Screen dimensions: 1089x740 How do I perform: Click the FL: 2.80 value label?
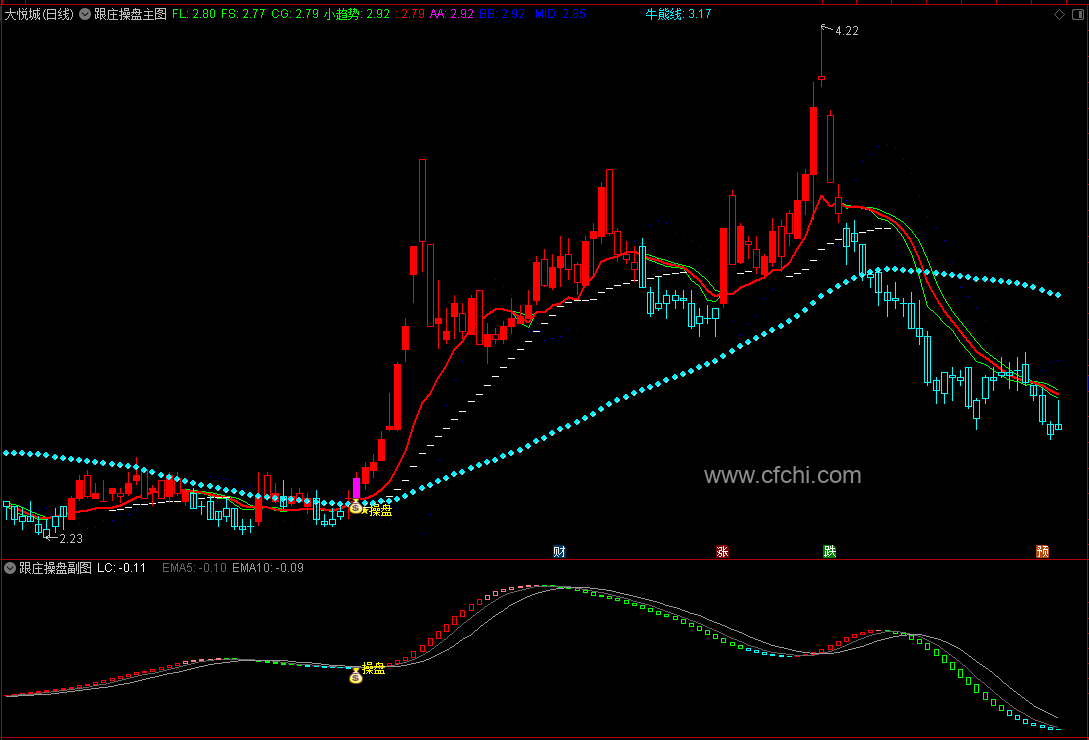(194, 14)
